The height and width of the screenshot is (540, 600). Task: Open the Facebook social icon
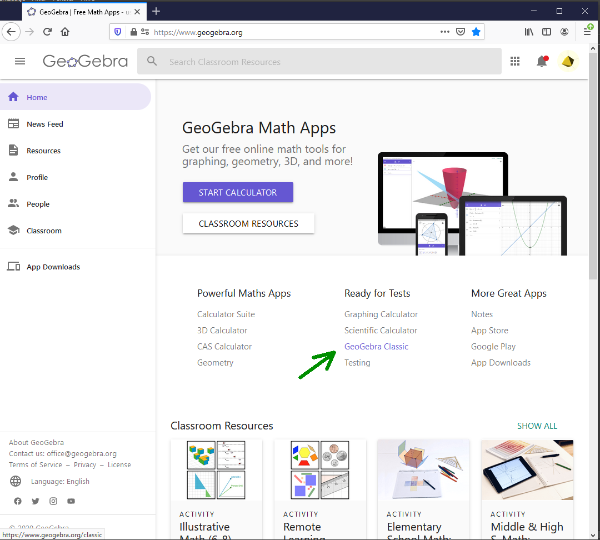tap(18, 501)
